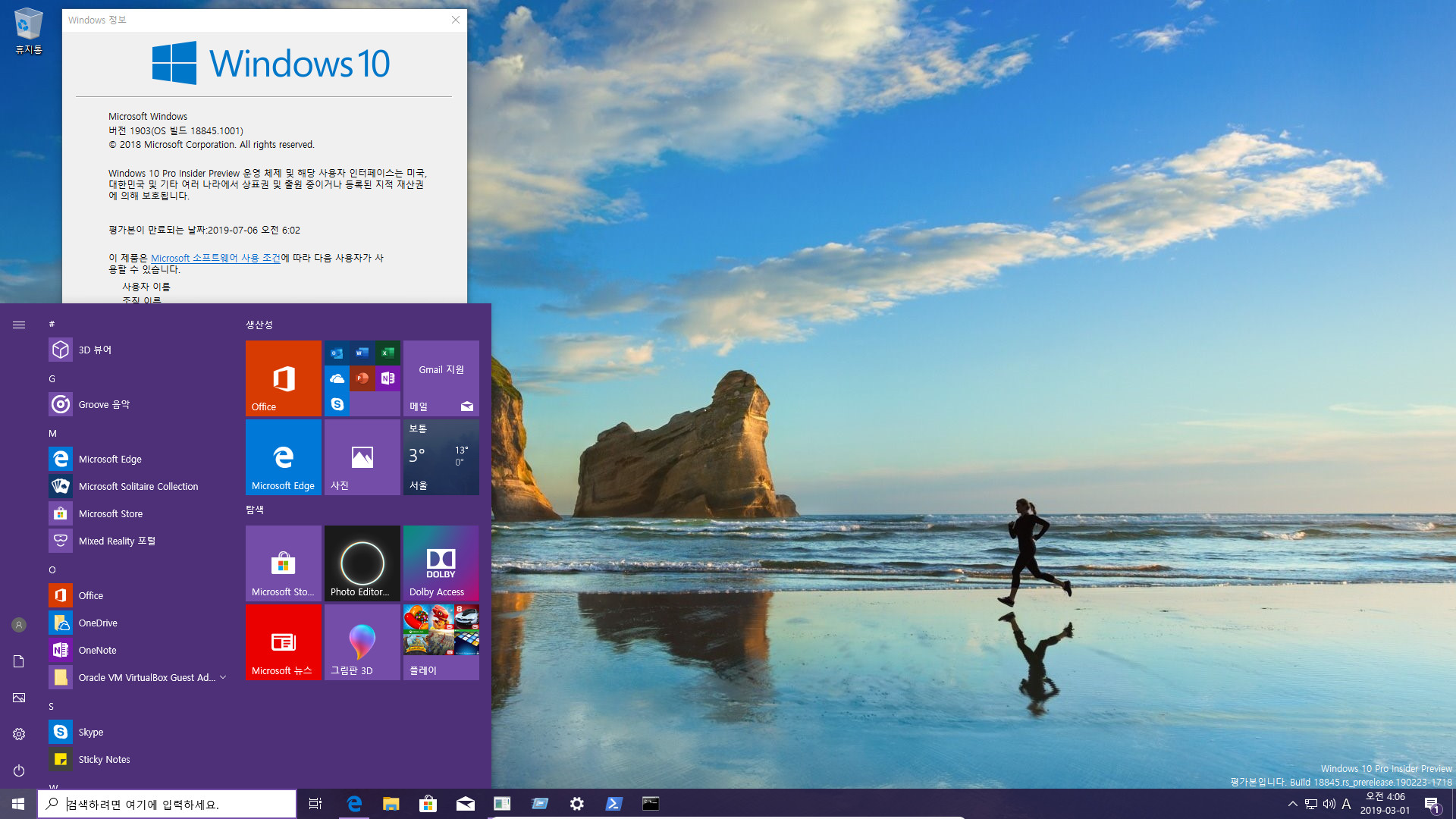Image resolution: width=1456 pixels, height=819 pixels.
Task: Click the taskbar search box
Action: click(x=167, y=804)
